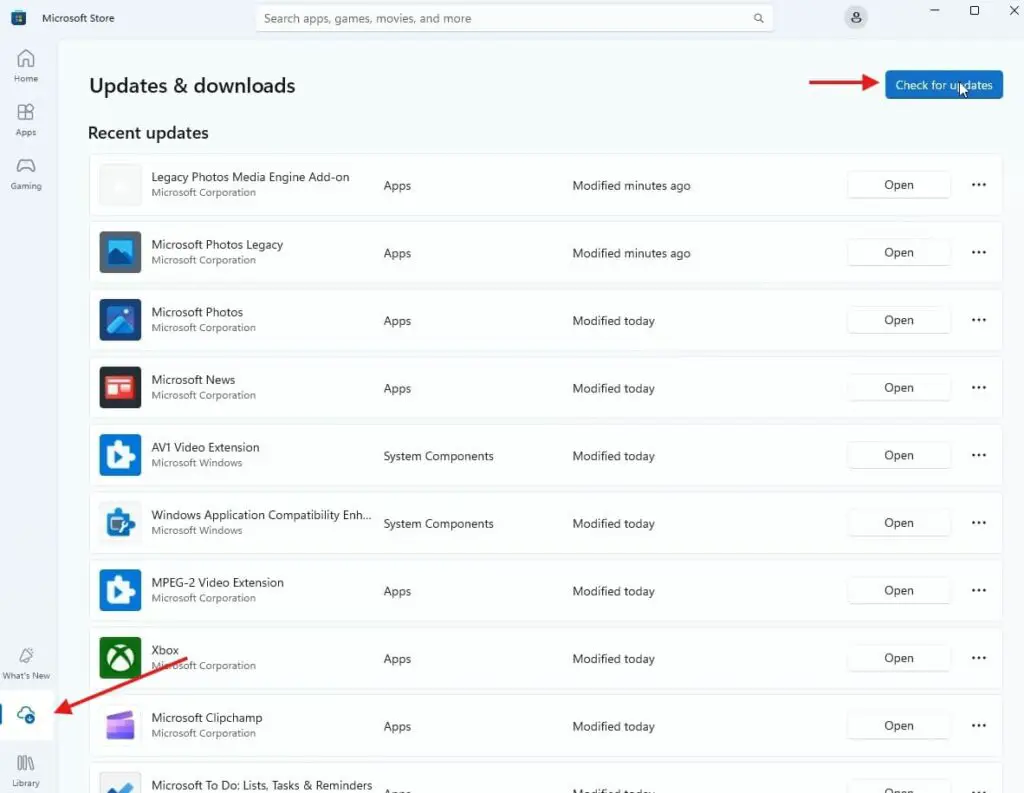1024x793 pixels.
Task: Select the Home icon in sidebar
Action: click(x=25, y=62)
